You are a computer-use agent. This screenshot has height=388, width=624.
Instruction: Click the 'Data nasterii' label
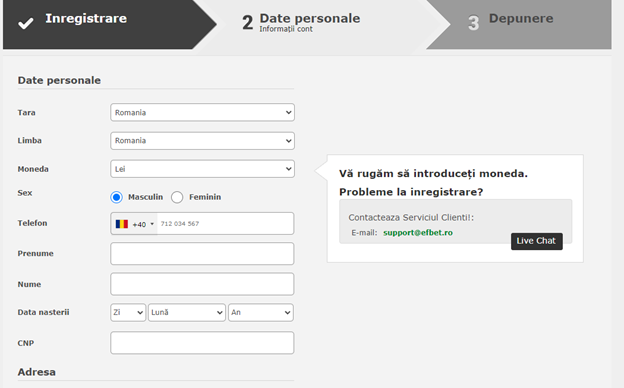click(43, 312)
